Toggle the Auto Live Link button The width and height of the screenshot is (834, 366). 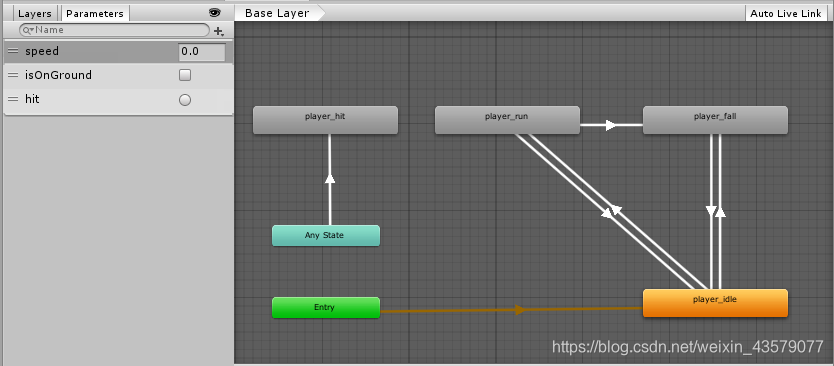pos(786,13)
